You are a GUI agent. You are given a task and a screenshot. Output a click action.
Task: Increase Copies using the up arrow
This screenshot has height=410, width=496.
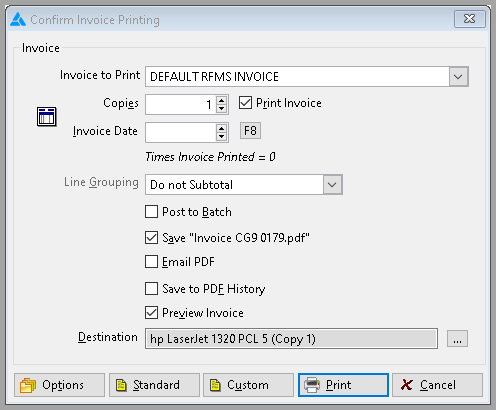point(221,100)
